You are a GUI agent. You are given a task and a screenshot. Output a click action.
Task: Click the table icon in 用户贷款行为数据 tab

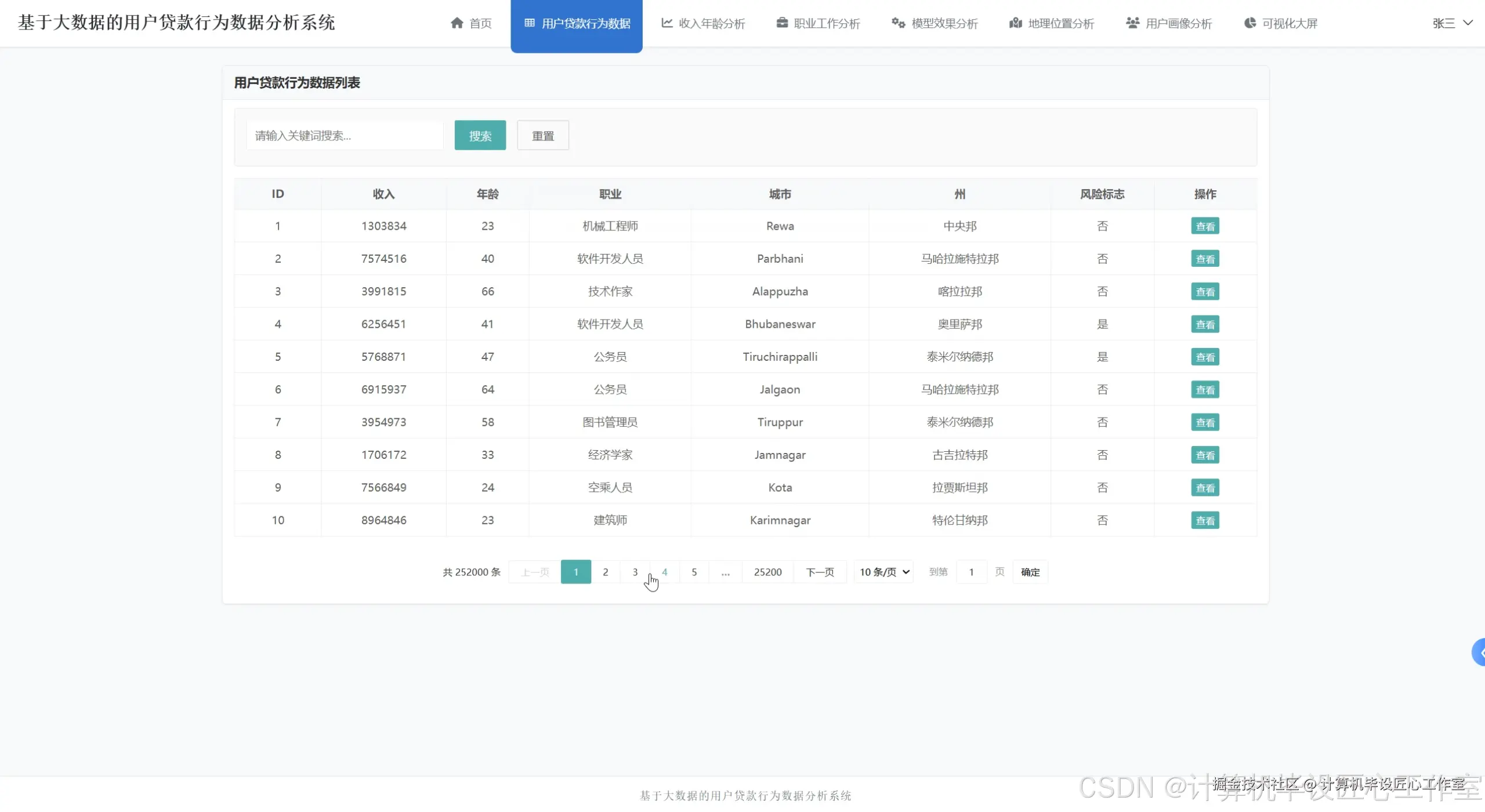pos(529,23)
